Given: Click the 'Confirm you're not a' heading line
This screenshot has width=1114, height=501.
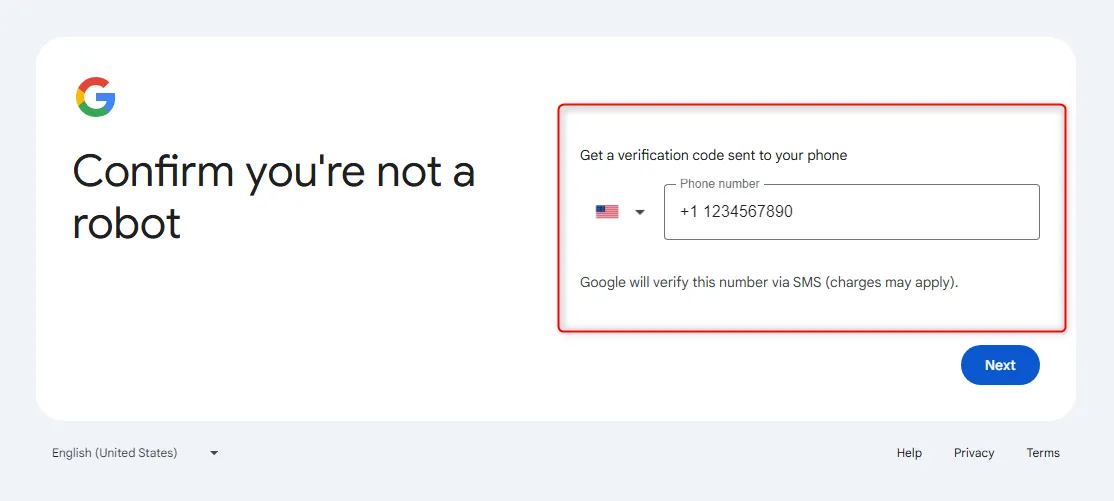Looking at the screenshot, I should pos(274,173).
